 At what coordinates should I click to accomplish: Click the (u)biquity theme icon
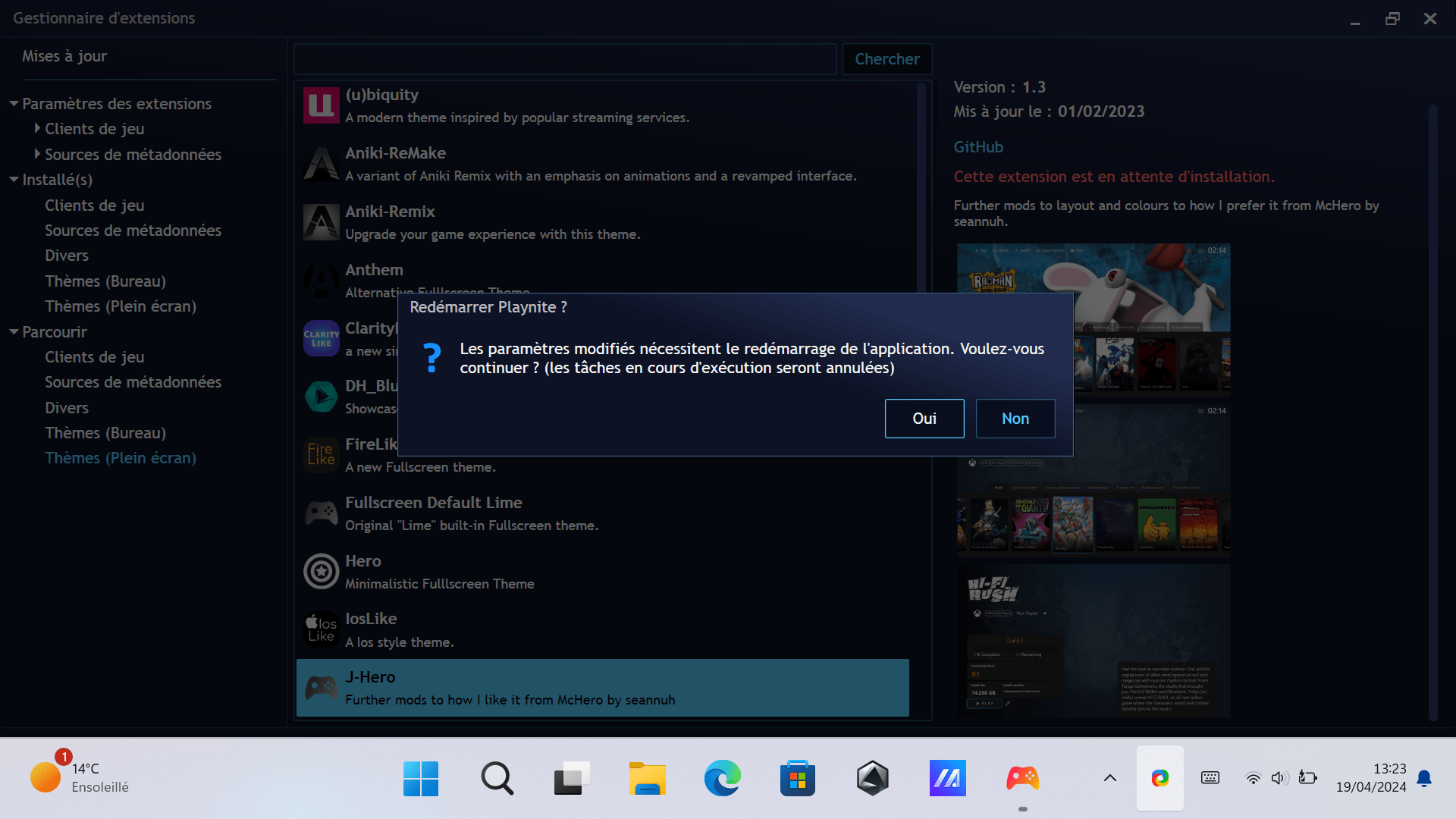322,105
